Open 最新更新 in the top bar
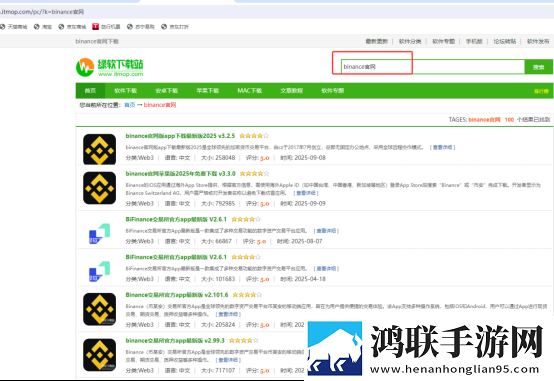 click(x=377, y=41)
